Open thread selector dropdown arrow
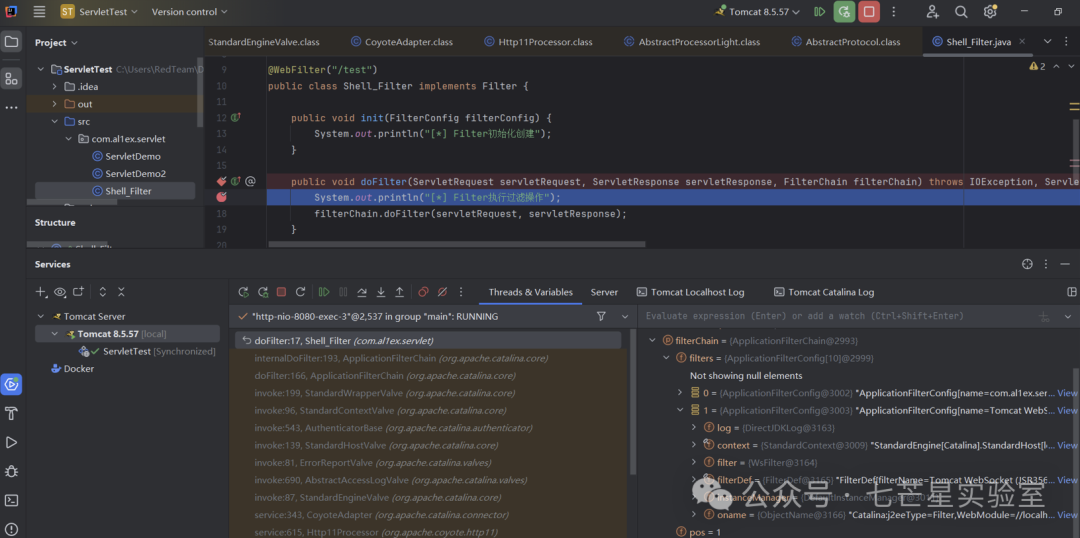This screenshot has width=1080, height=538. [x=625, y=316]
